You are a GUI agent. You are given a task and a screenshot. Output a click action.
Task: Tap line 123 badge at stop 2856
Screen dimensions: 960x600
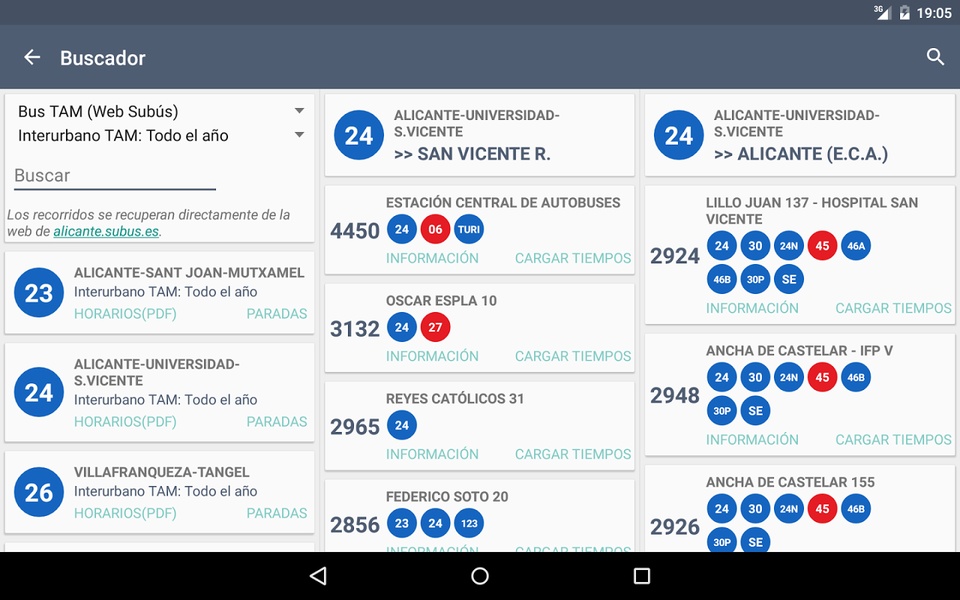tap(469, 523)
